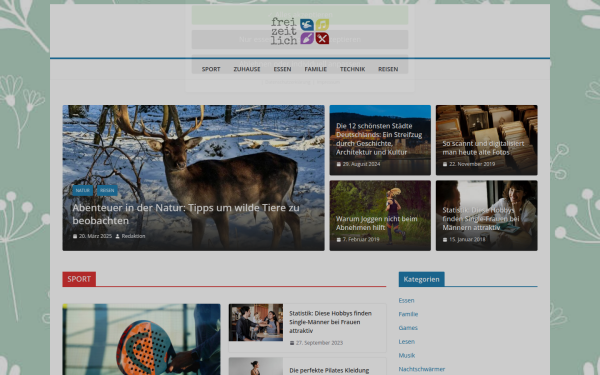Open 'Die perfekte Pilates Kleidung' article
Image resolution: width=600 pixels, height=375 pixels.
[x=329, y=370]
